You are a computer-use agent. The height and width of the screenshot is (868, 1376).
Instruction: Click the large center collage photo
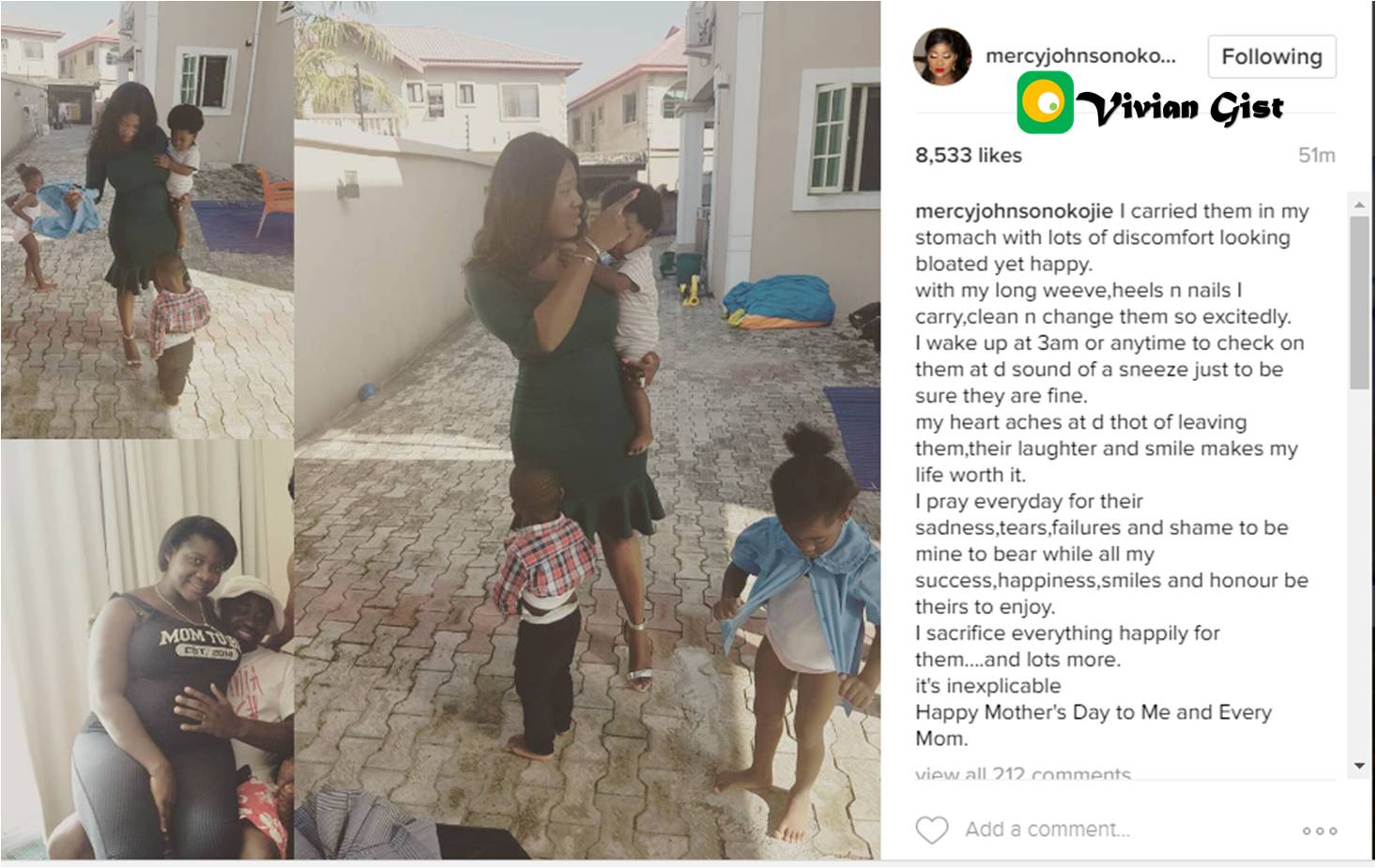pos(587,430)
